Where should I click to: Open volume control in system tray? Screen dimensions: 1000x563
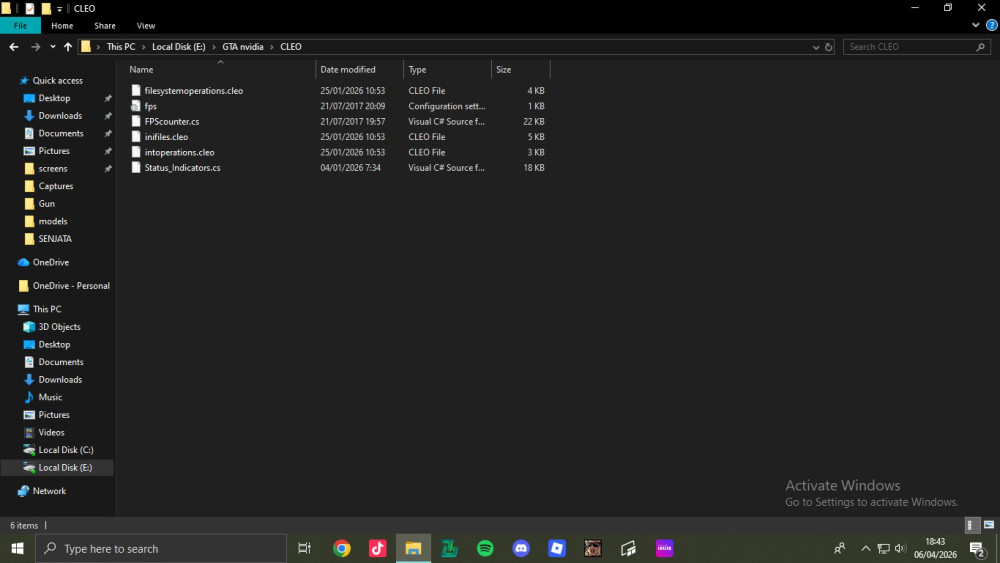click(900, 548)
